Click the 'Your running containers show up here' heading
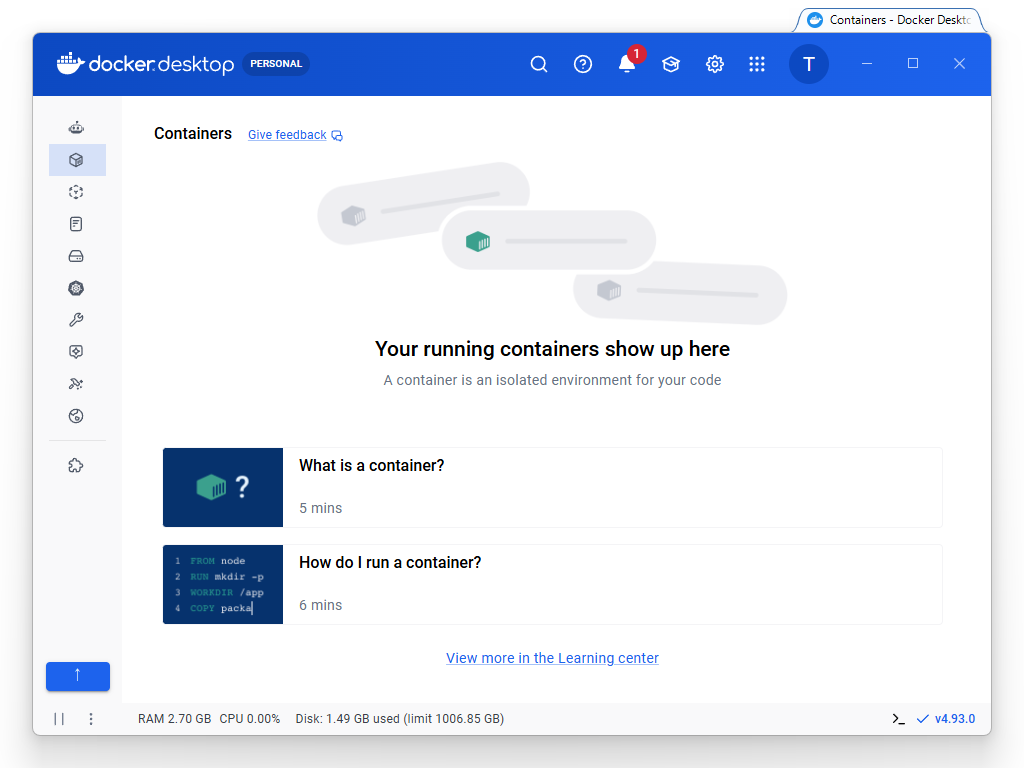Image resolution: width=1024 pixels, height=768 pixels. point(552,349)
